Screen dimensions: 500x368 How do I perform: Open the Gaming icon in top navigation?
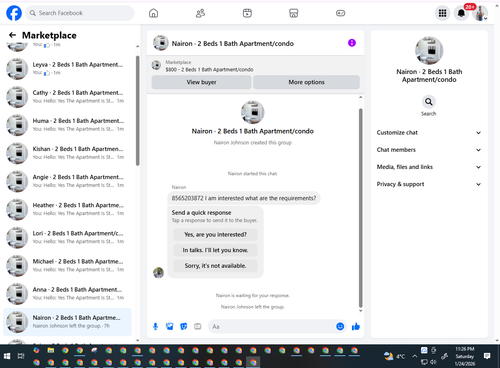pyautogui.click(x=340, y=13)
